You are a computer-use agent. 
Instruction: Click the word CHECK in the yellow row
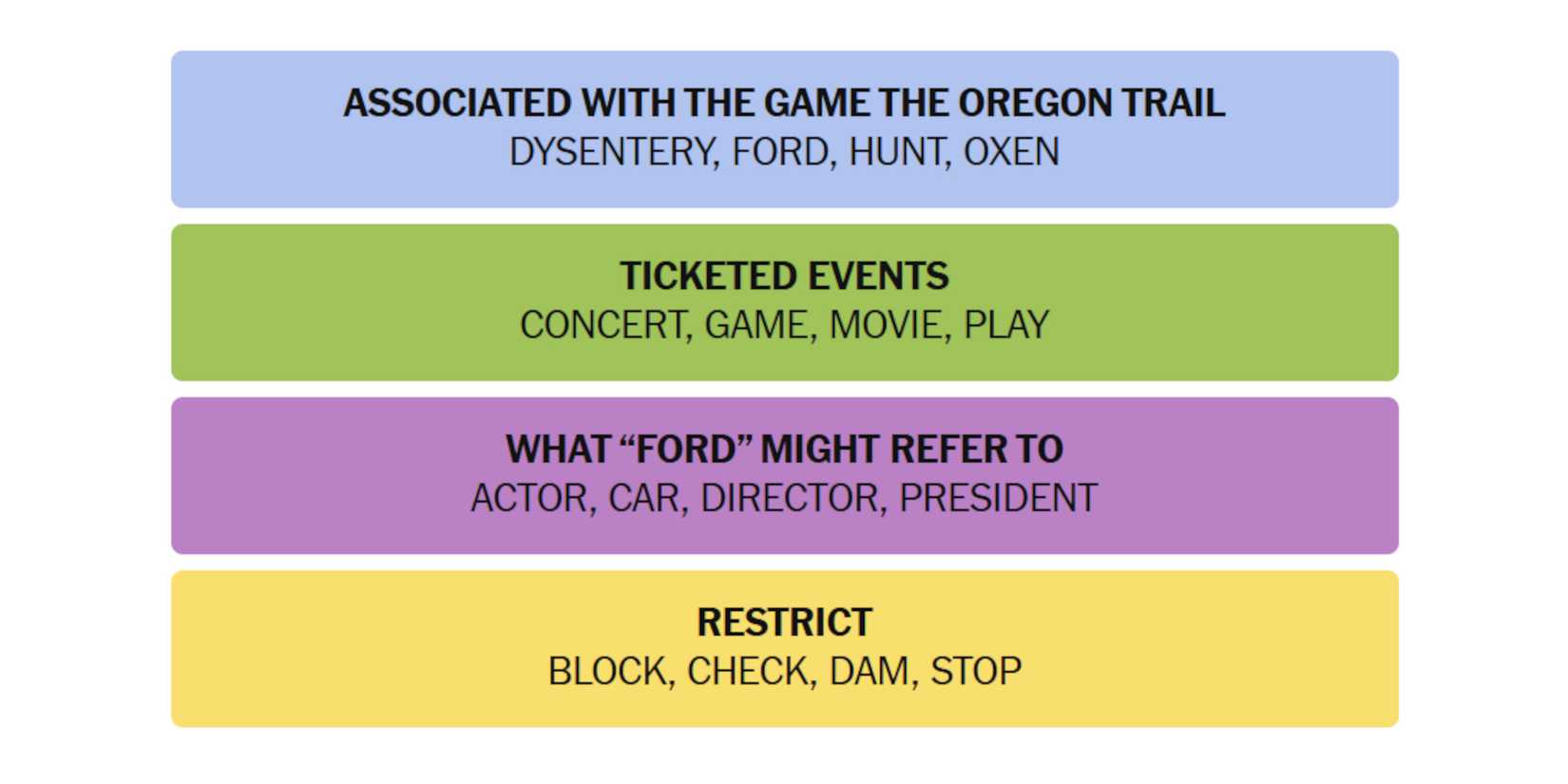(x=746, y=669)
